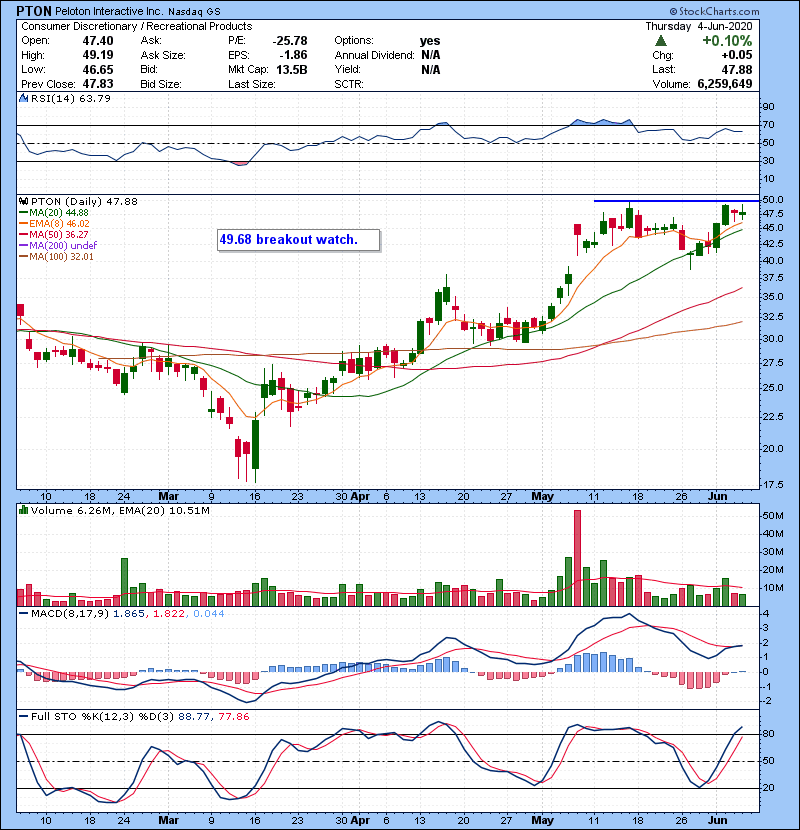Click the RSI 70 overbought axis label
This screenshot has height=830, width=800.
click(x=768, y=125)
